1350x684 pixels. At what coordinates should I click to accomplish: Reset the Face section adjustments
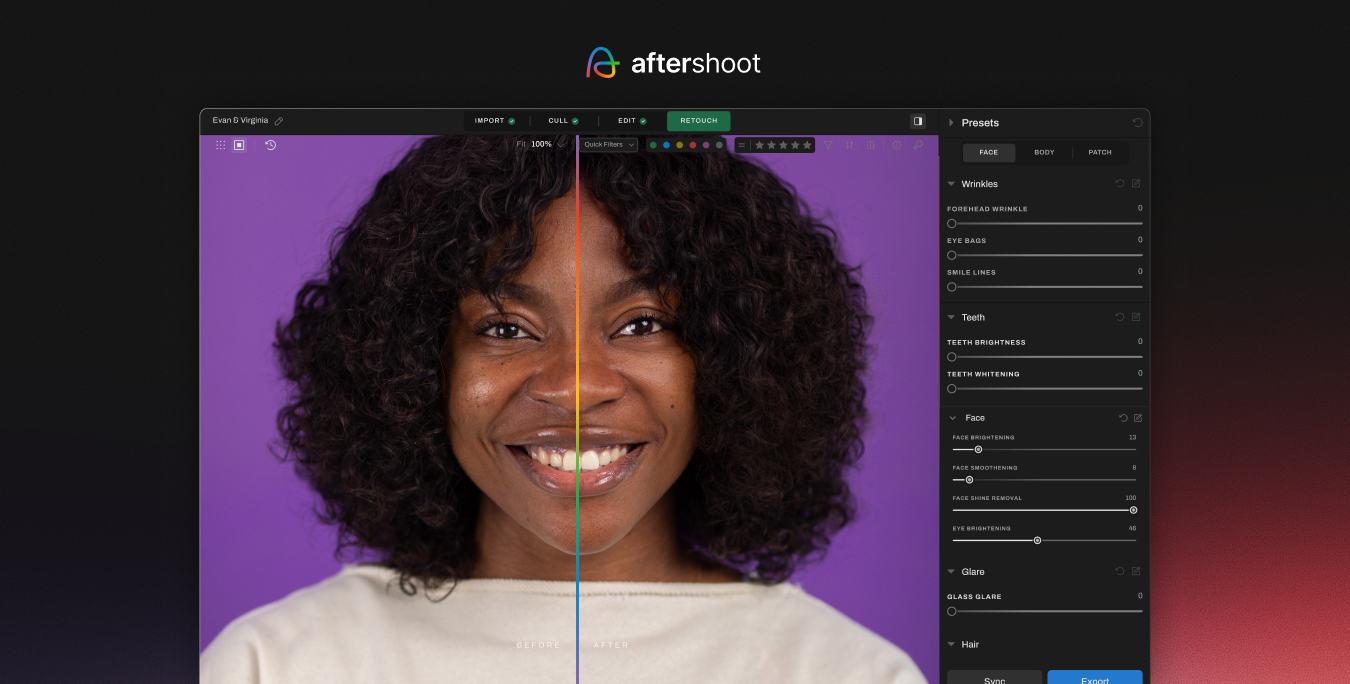pyautogui.click(x=1123, y=418)
